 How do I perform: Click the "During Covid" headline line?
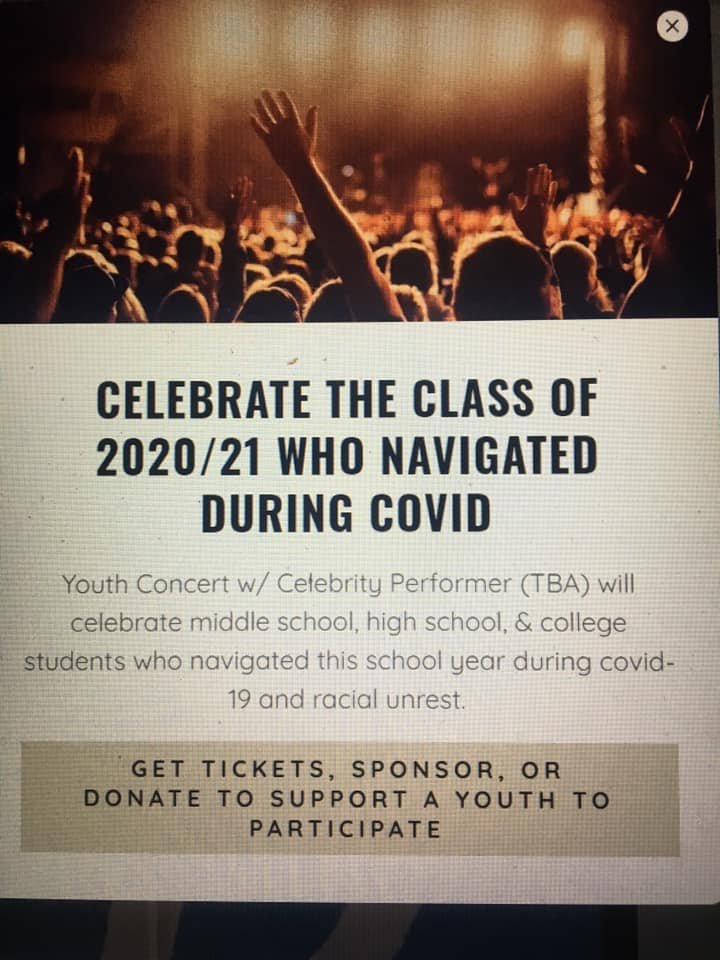(346, 513)
